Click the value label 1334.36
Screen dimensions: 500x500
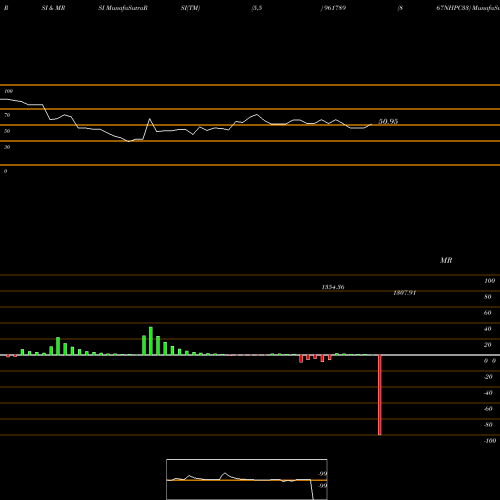click(x=333, y=287)
